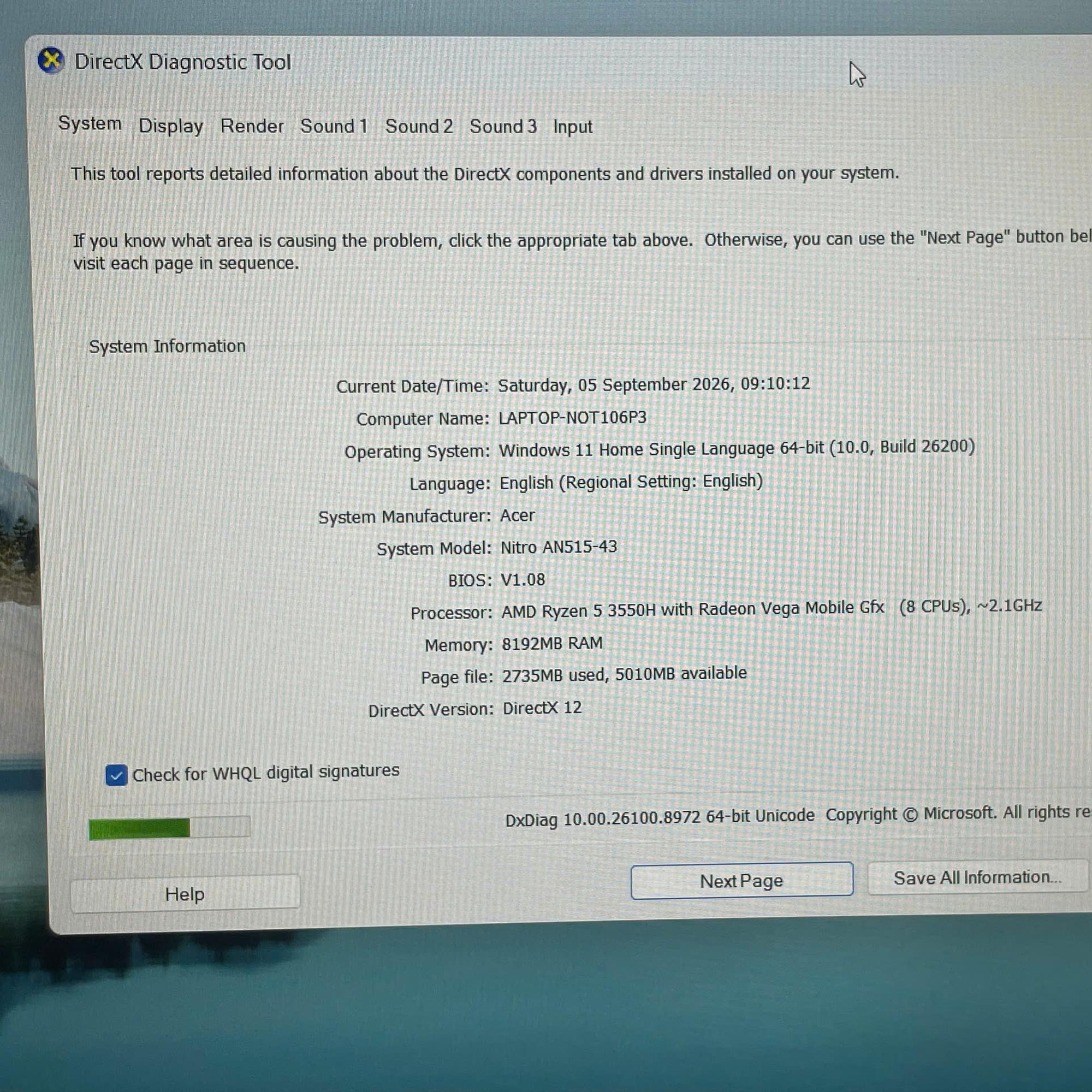Viewport: 1092px width, 1092px height.
Task: Click the Operating System label
Action: (417, 452)
